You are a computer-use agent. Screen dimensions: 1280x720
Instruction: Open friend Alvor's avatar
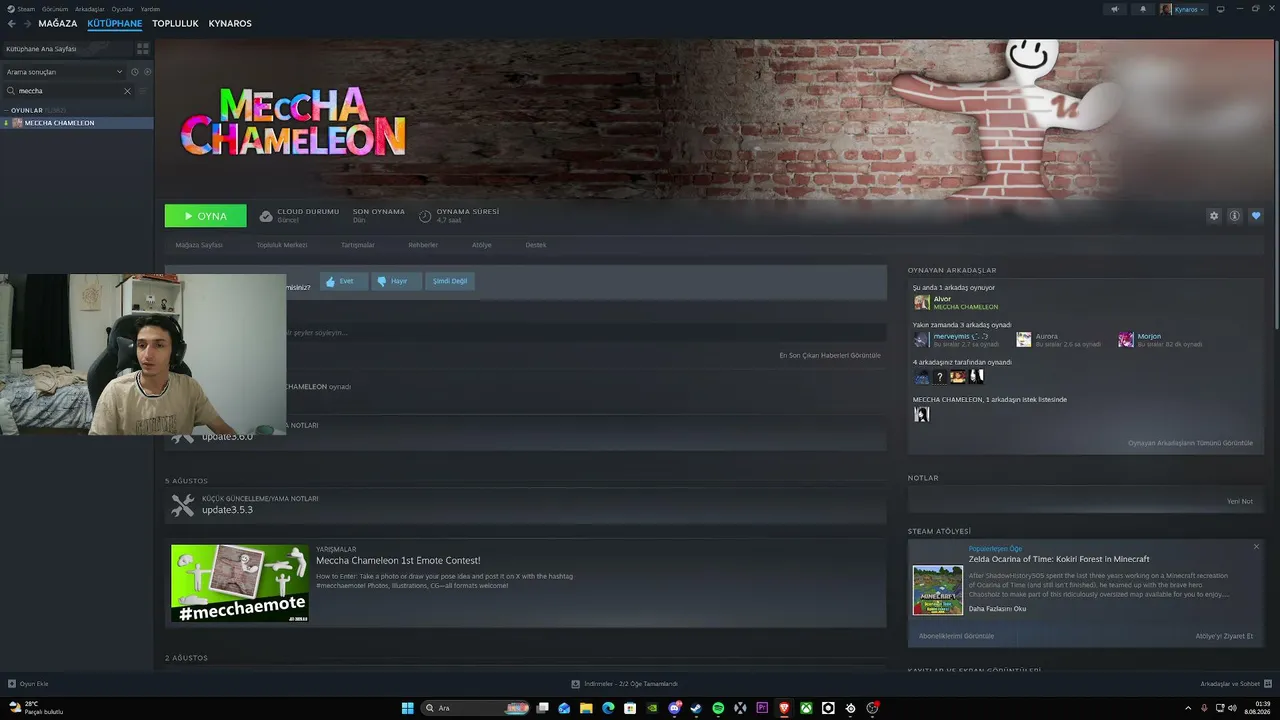[922, 302]
